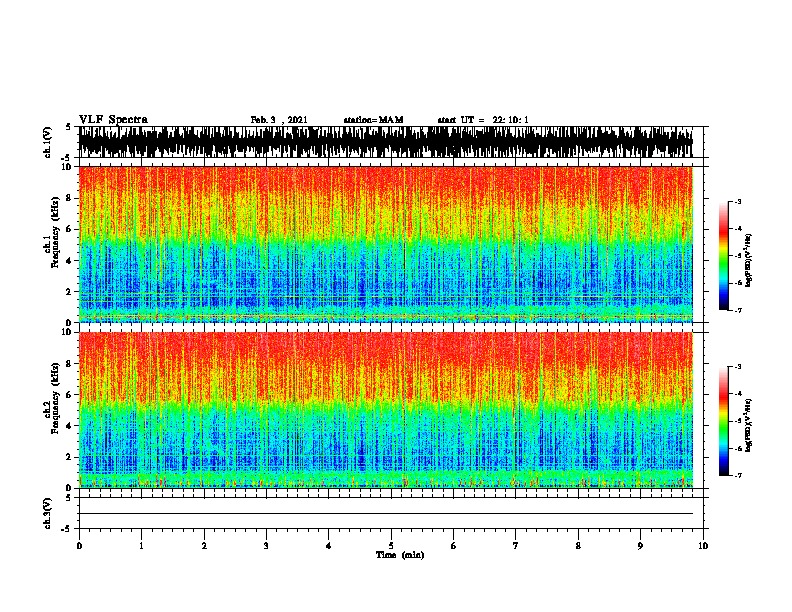Click time axis tick label 1

(x=141, y=546)
